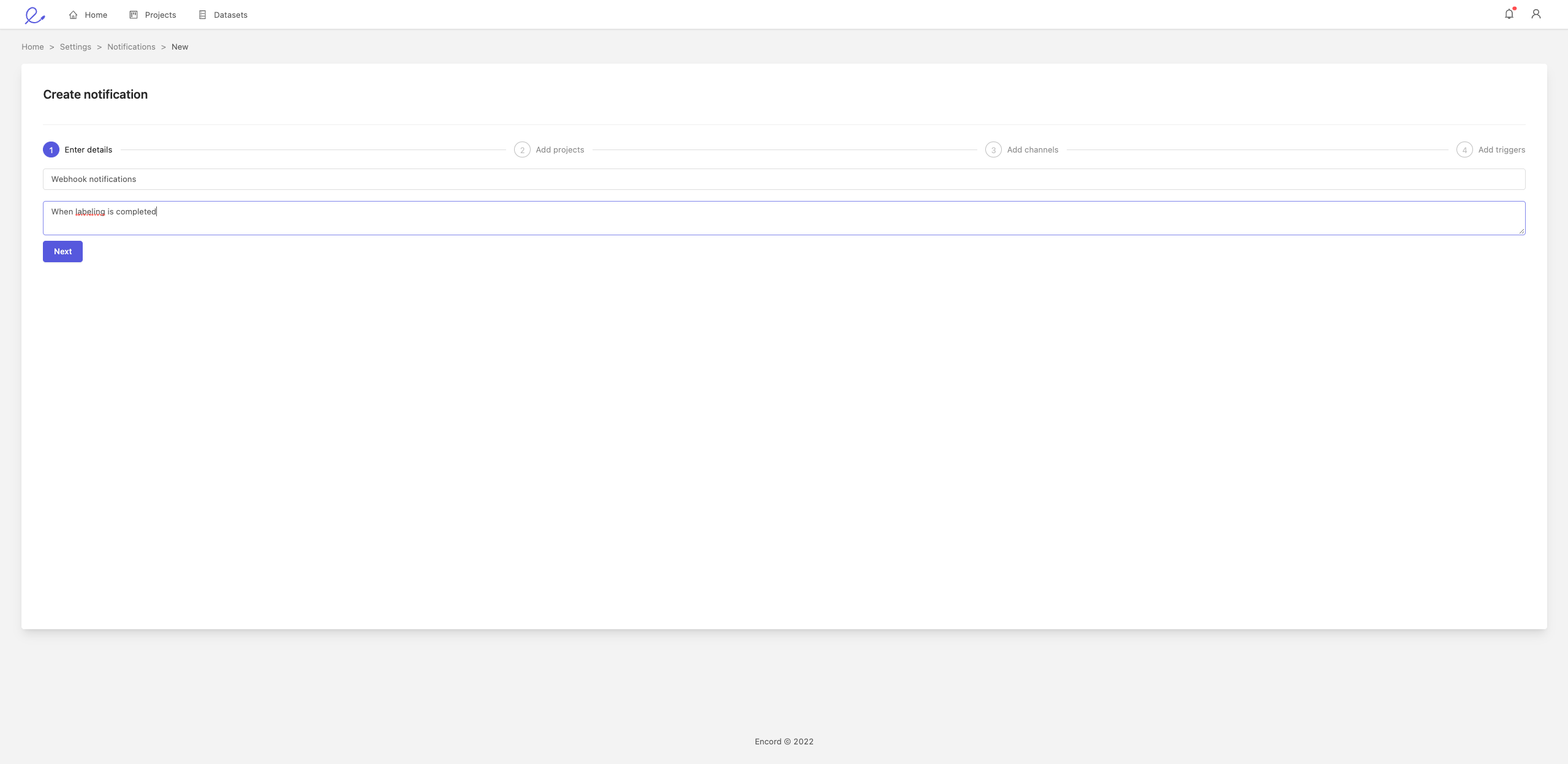
Task: Click the Next button
Action: (62, 252)
